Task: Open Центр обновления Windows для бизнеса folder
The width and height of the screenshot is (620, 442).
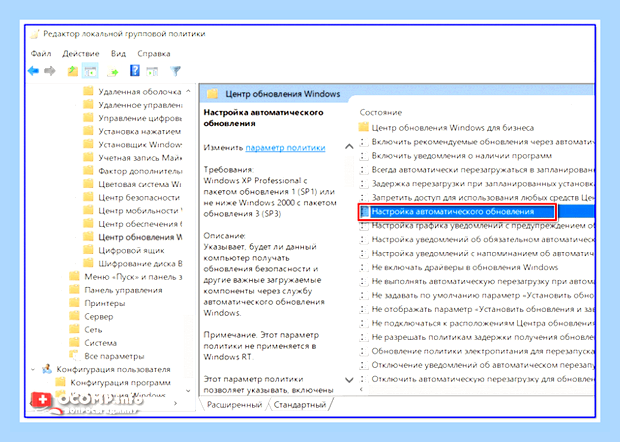Action: pos(446,128)
